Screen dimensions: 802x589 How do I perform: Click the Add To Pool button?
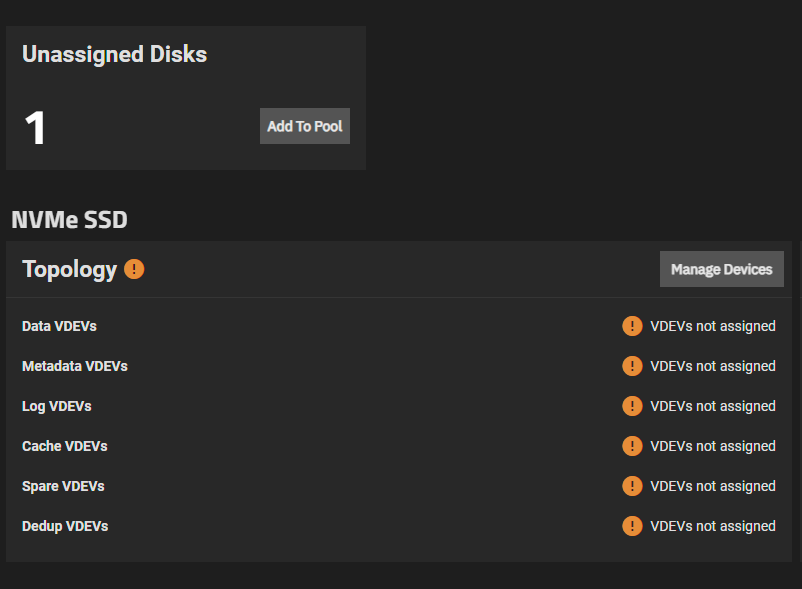pos(305,126)
